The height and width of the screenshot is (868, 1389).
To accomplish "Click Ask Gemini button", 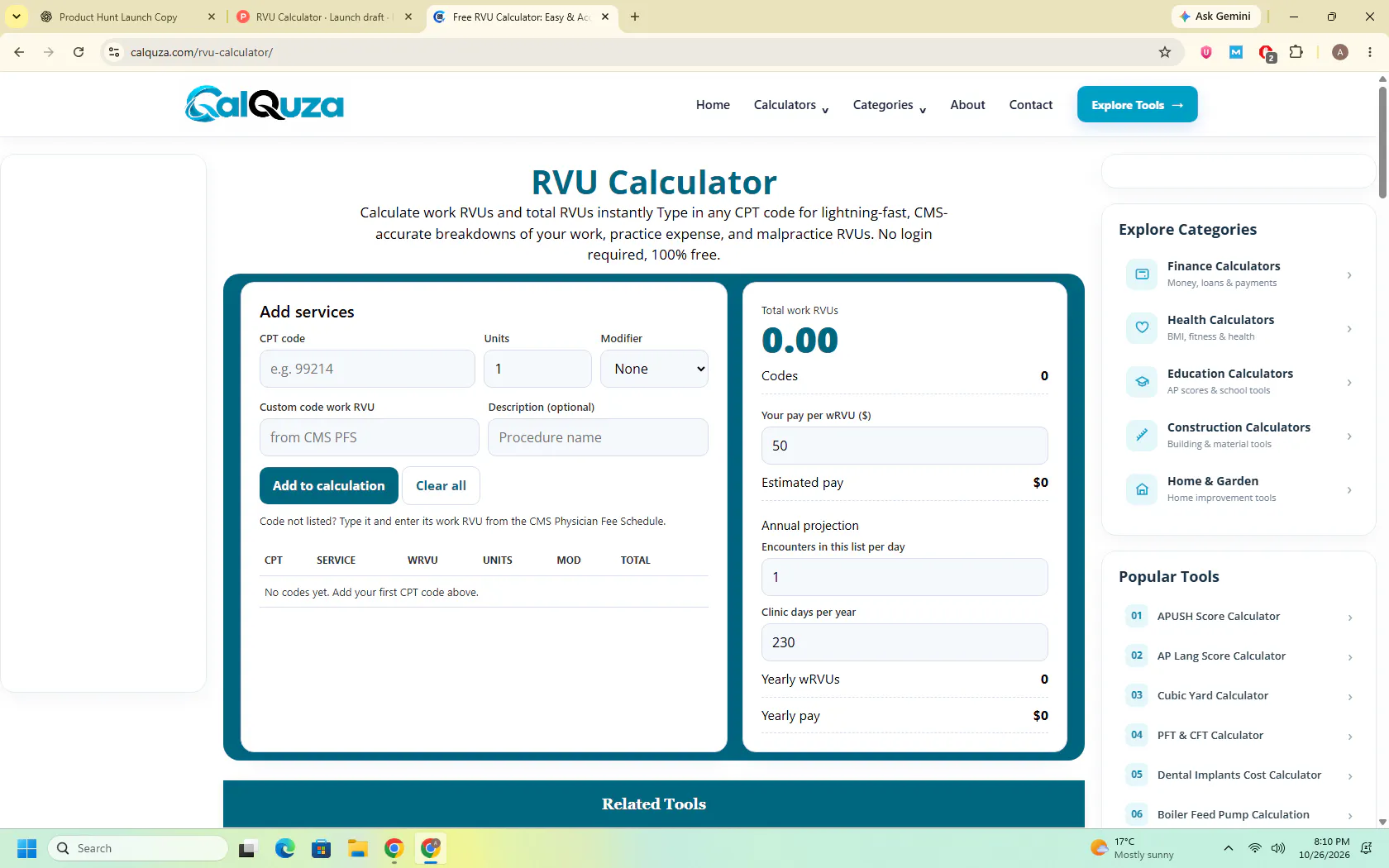I will (x=1215, y=17).
